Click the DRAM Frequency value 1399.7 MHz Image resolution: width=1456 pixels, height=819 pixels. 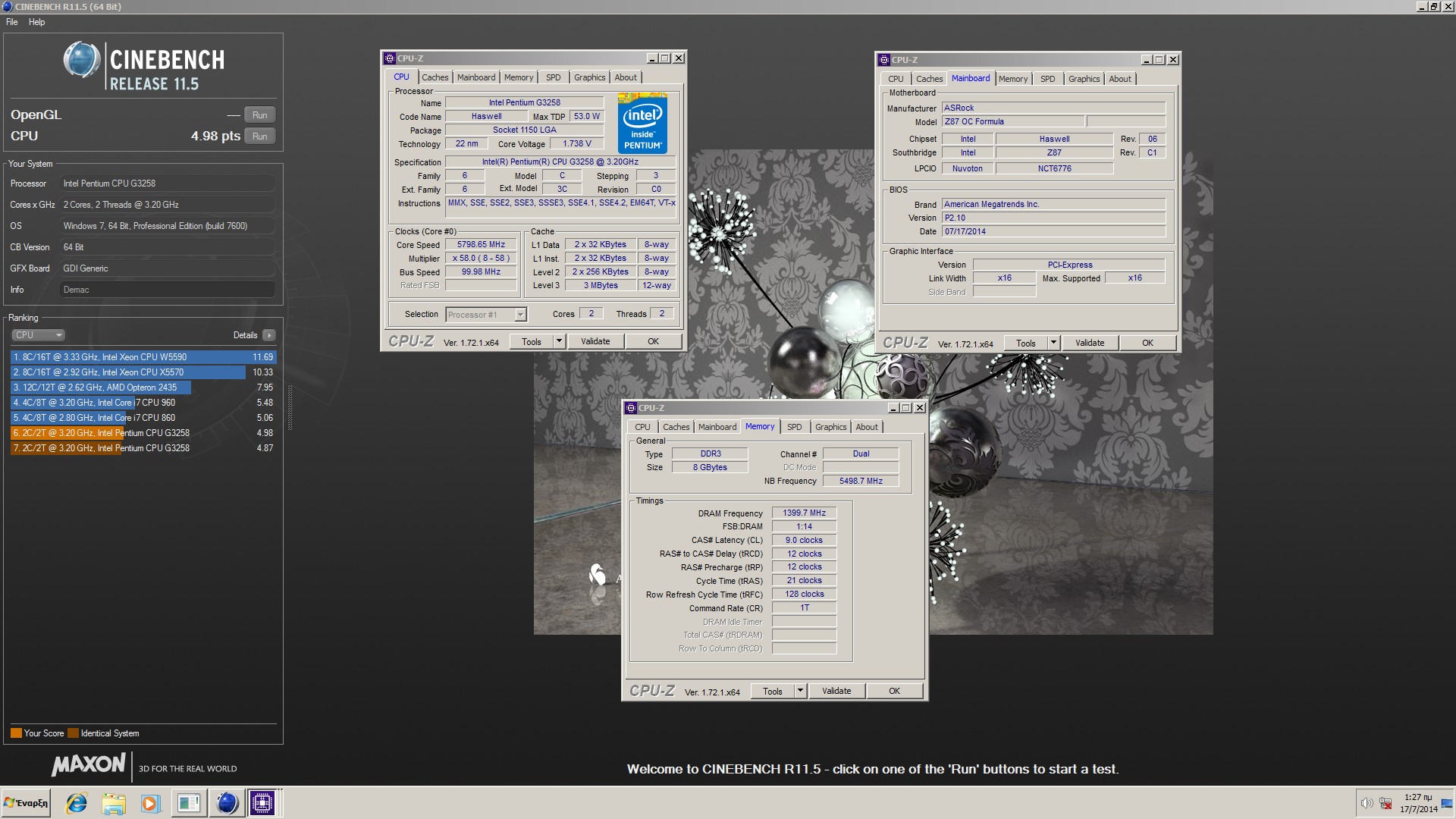click(804, 513)
